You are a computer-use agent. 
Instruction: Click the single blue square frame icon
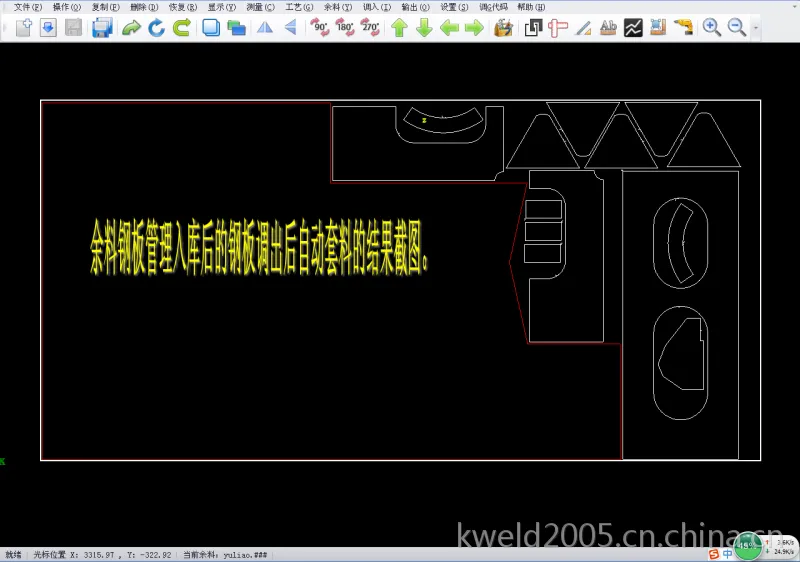point(211,27)
